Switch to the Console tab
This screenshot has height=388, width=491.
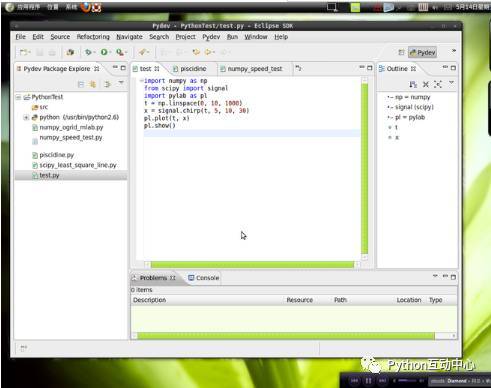(204, 278)
